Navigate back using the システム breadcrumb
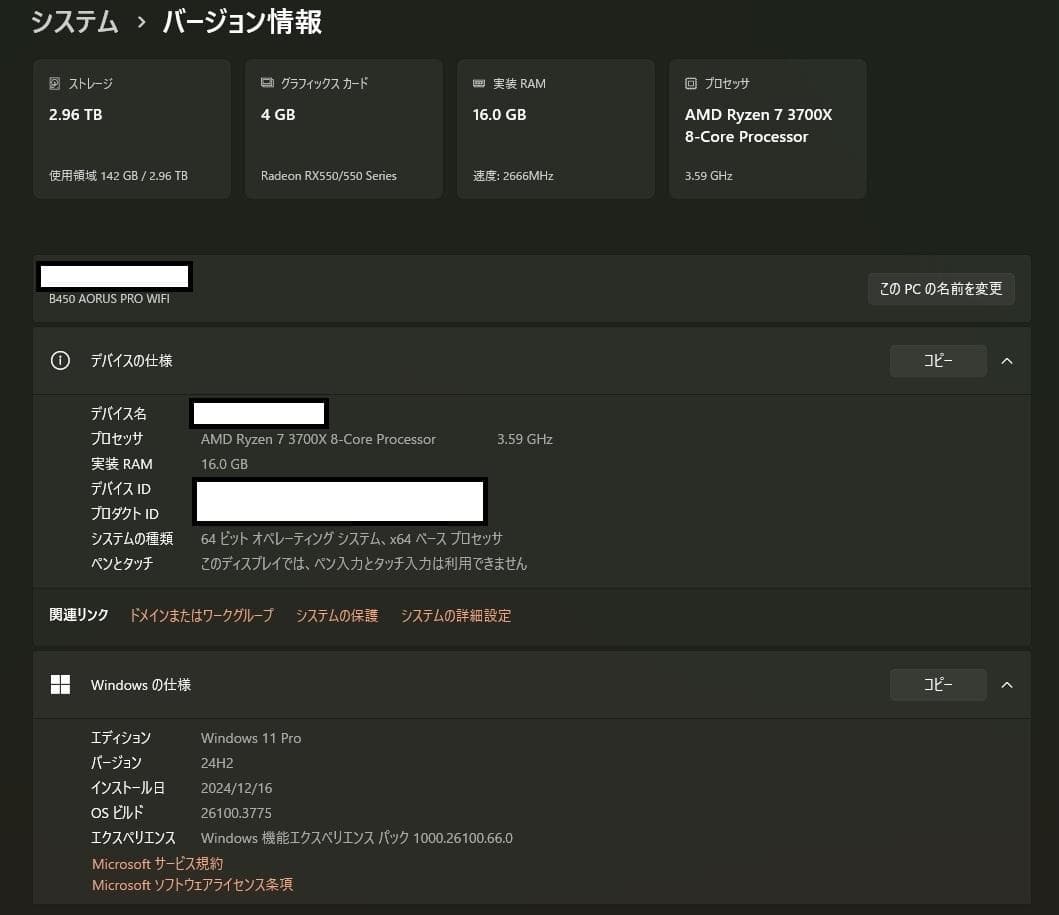1059x915 pixels. pyautogui.click(x=75, y=21)
